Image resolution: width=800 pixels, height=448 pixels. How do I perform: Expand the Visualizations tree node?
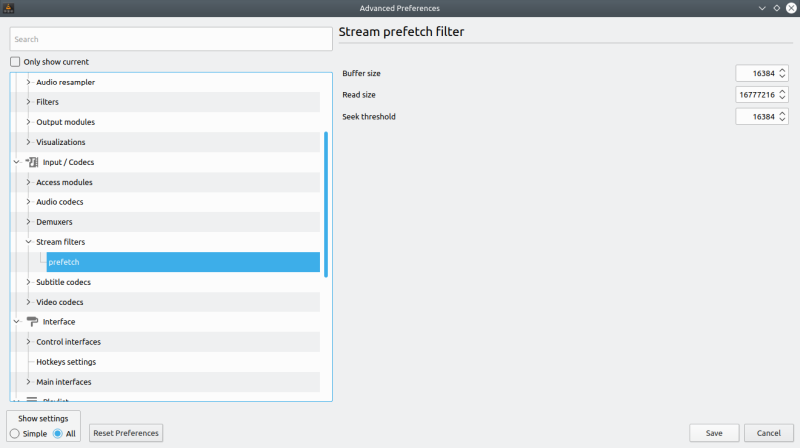click(28, 142)
